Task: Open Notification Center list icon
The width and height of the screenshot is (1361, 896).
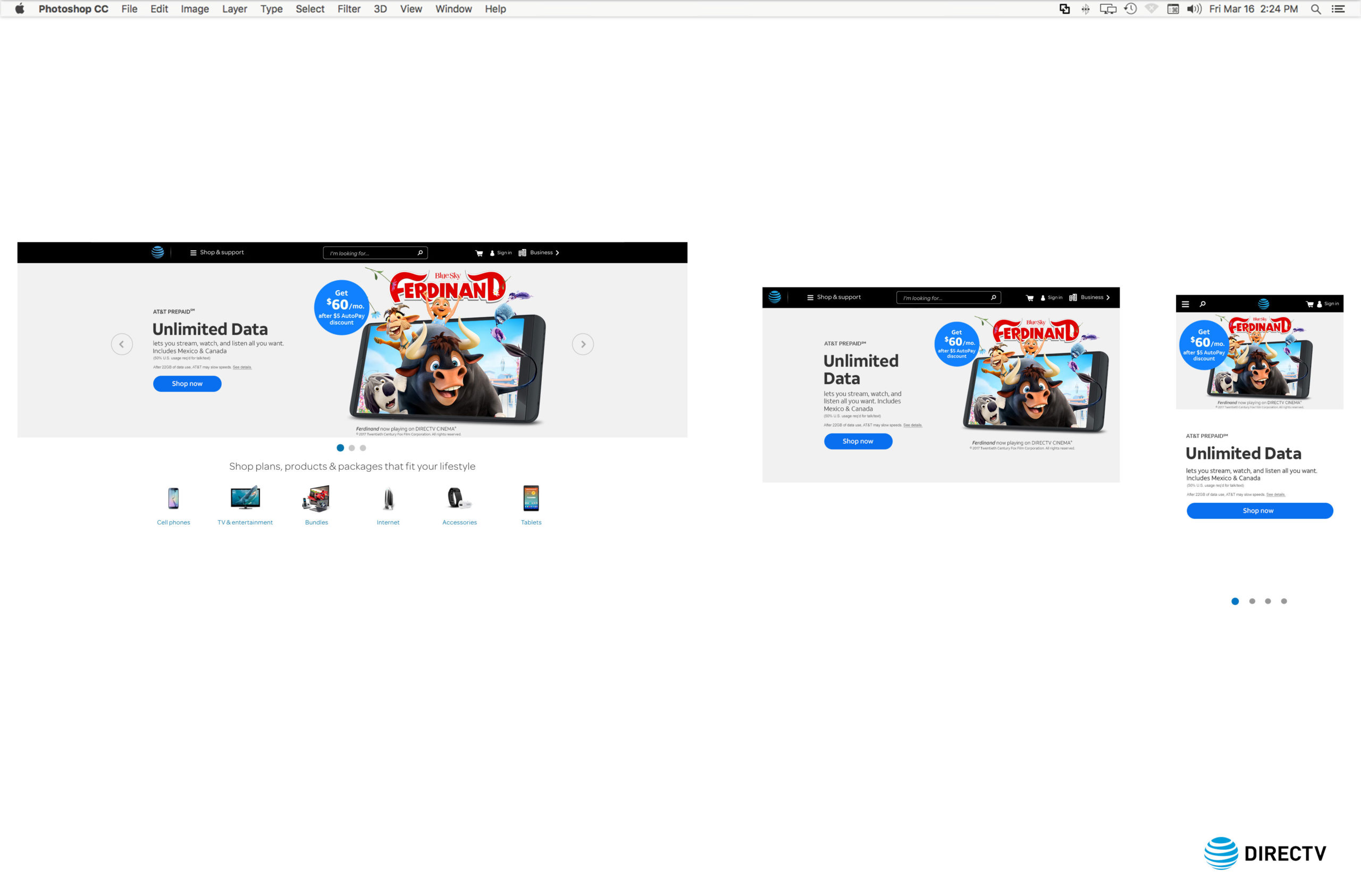Action: [1338, 9]
